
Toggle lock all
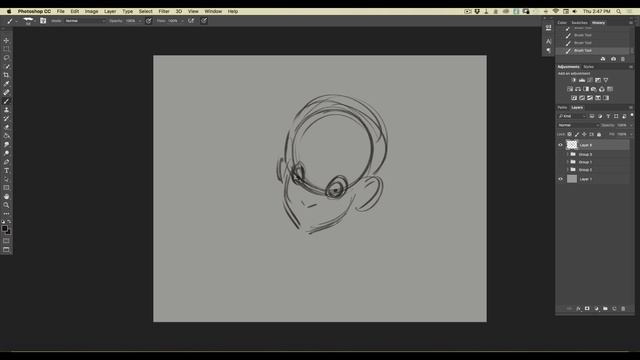(x=599, y=134)
